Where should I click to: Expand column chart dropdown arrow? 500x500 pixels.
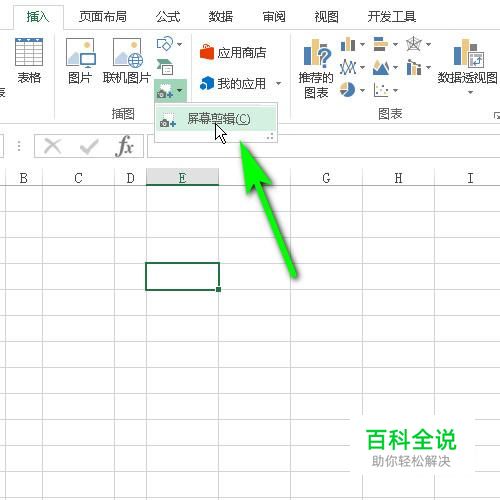pos(362,44)
